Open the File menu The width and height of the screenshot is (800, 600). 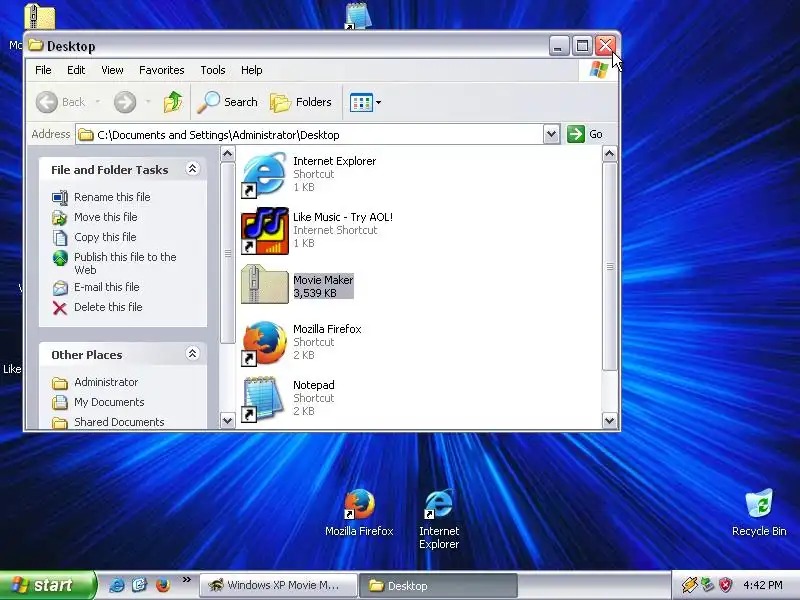(43, 70)
